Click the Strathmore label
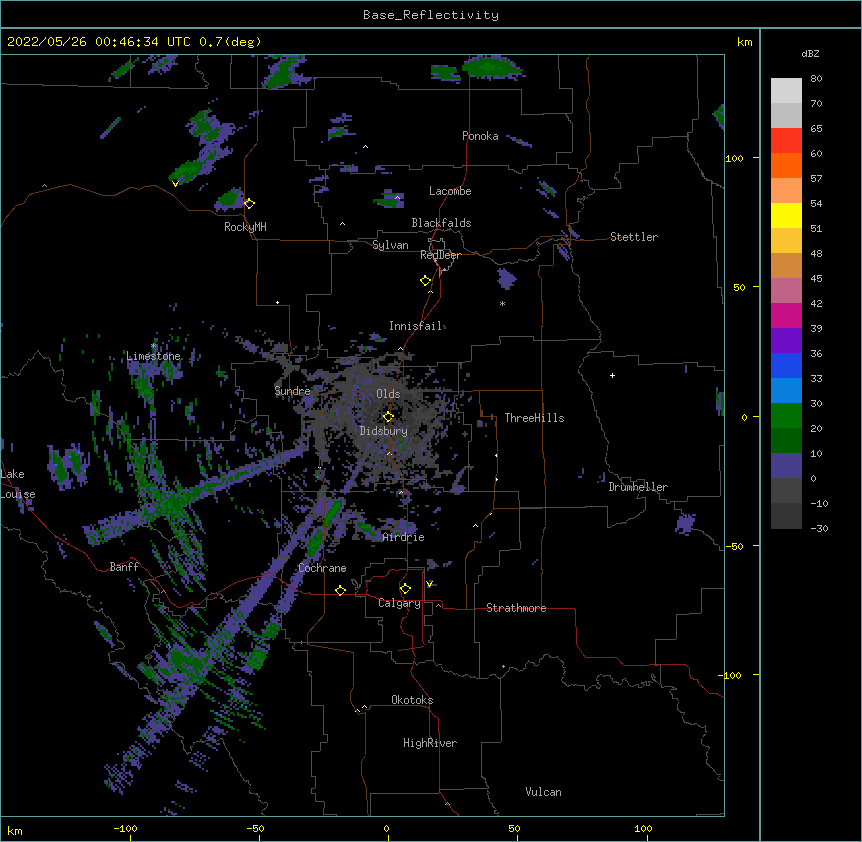 coord(516,608)
